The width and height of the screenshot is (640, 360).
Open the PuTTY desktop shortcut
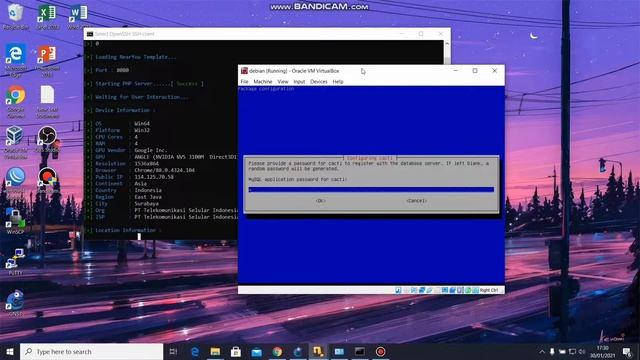tap(16, 261)
